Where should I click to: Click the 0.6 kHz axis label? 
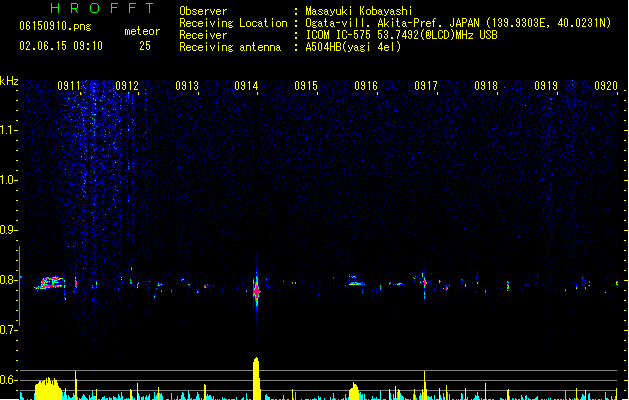click(x=8, y=380)
